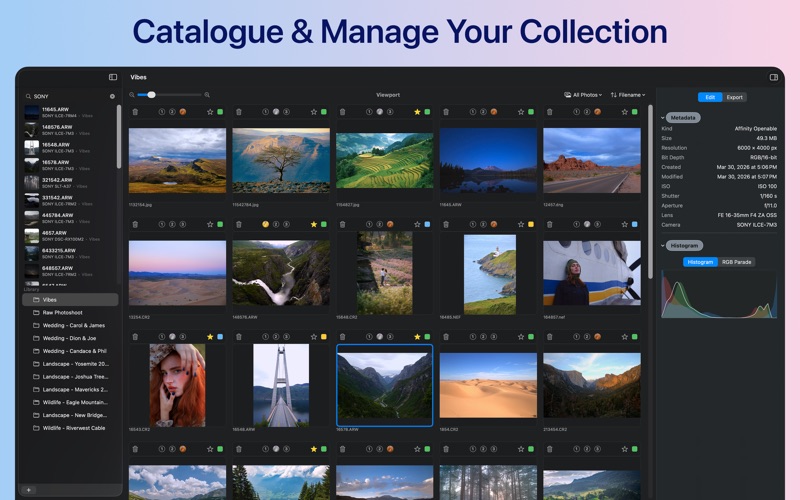The height and width of the screenshot is (500, 800).
Task: Select the Histogram view tab
Action: pyautogui.click(x=700, y=262)
